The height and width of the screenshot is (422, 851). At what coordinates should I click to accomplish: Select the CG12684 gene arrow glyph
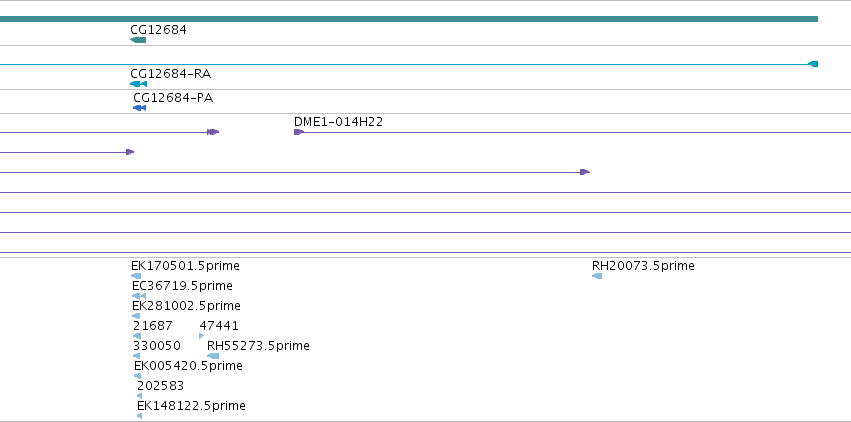[x=138, y=40]
